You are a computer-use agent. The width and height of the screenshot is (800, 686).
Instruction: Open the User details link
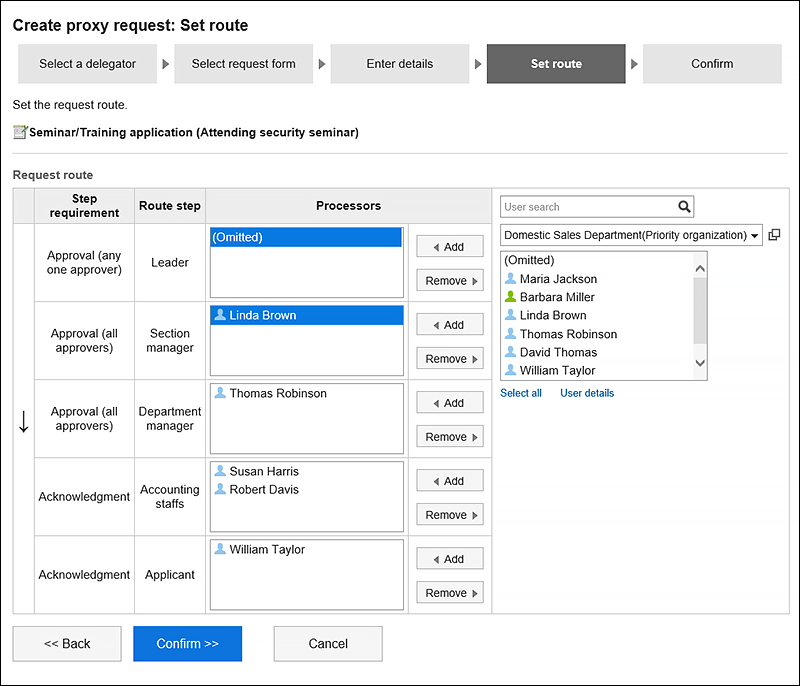tap(587, 393)
